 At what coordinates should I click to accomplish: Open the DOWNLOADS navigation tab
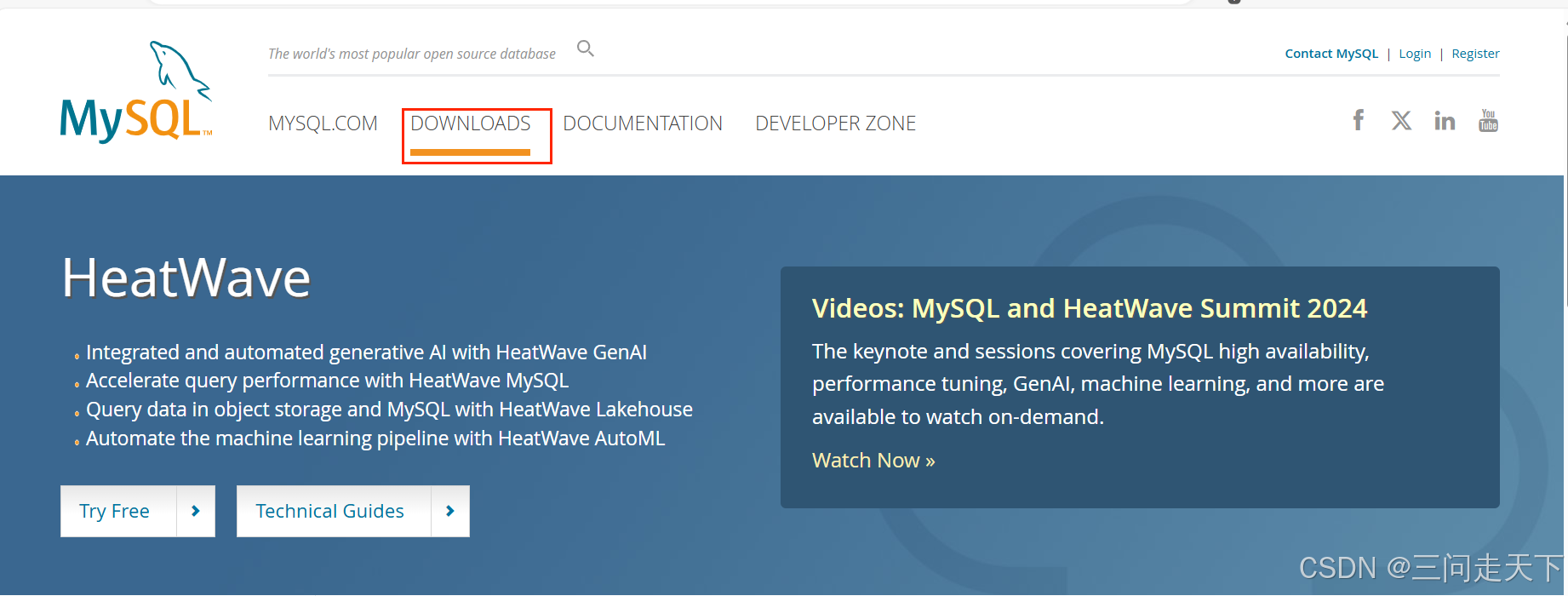click(x=471, y=123)
